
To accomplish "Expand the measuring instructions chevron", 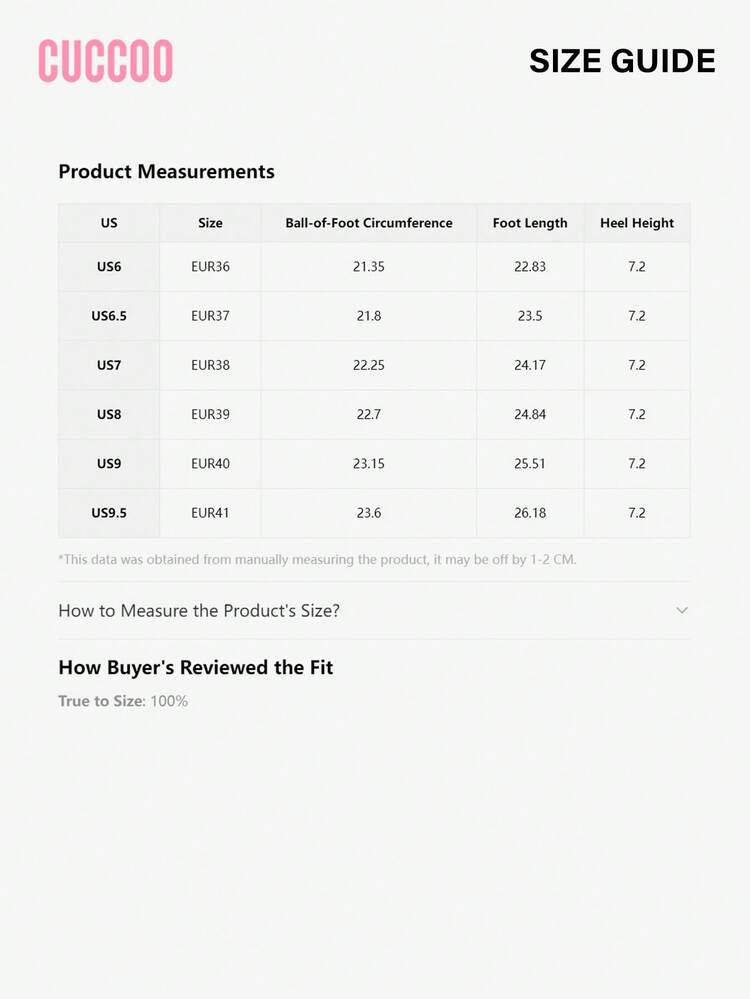I will click(x=682, y=610).
